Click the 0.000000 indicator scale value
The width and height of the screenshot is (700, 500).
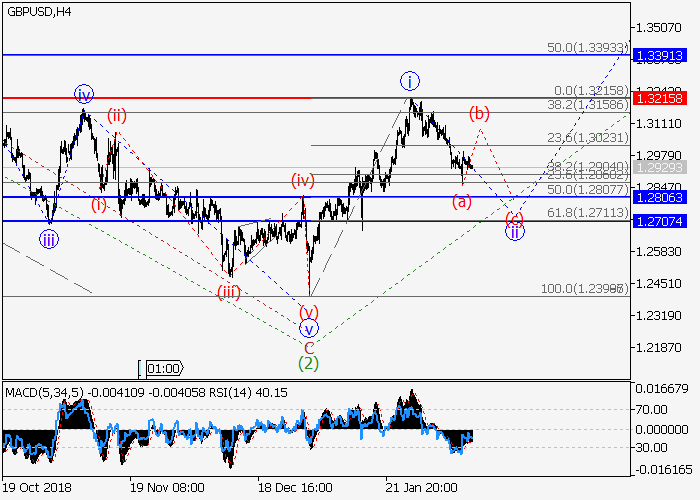[x=662, y=429]
